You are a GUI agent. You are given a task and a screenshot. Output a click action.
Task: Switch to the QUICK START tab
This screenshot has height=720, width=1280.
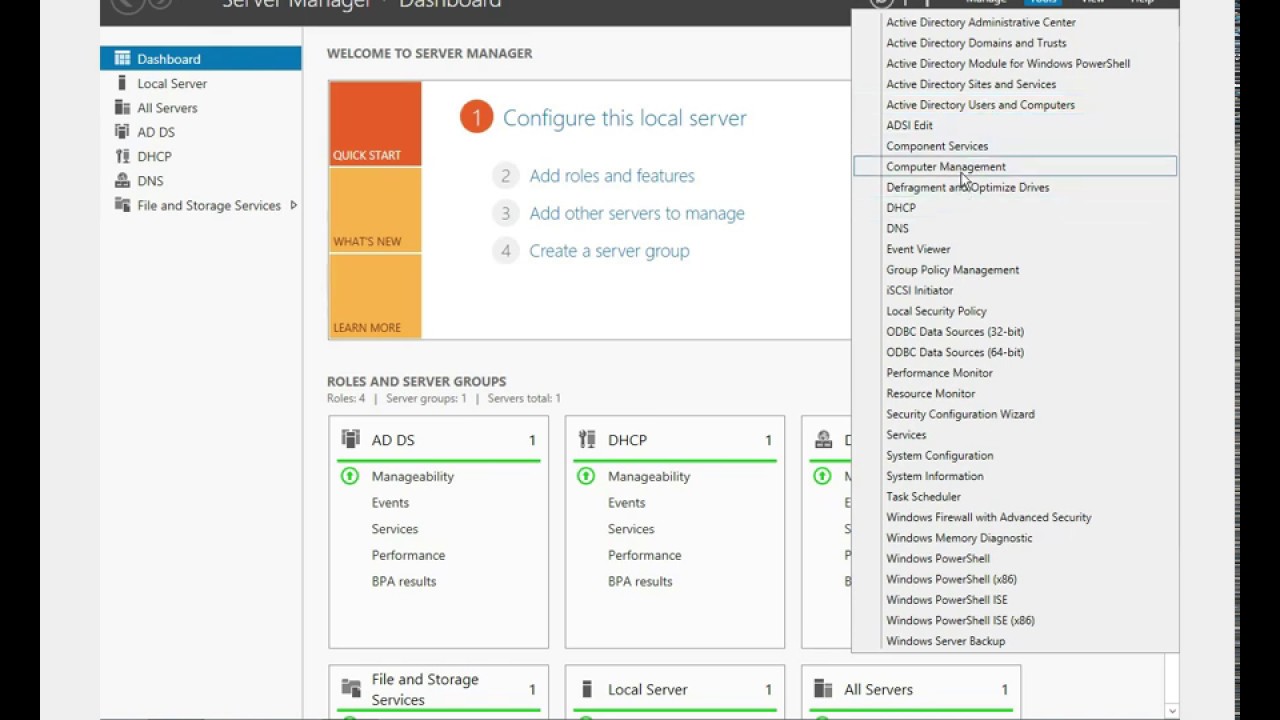click(x=375, y=123)
